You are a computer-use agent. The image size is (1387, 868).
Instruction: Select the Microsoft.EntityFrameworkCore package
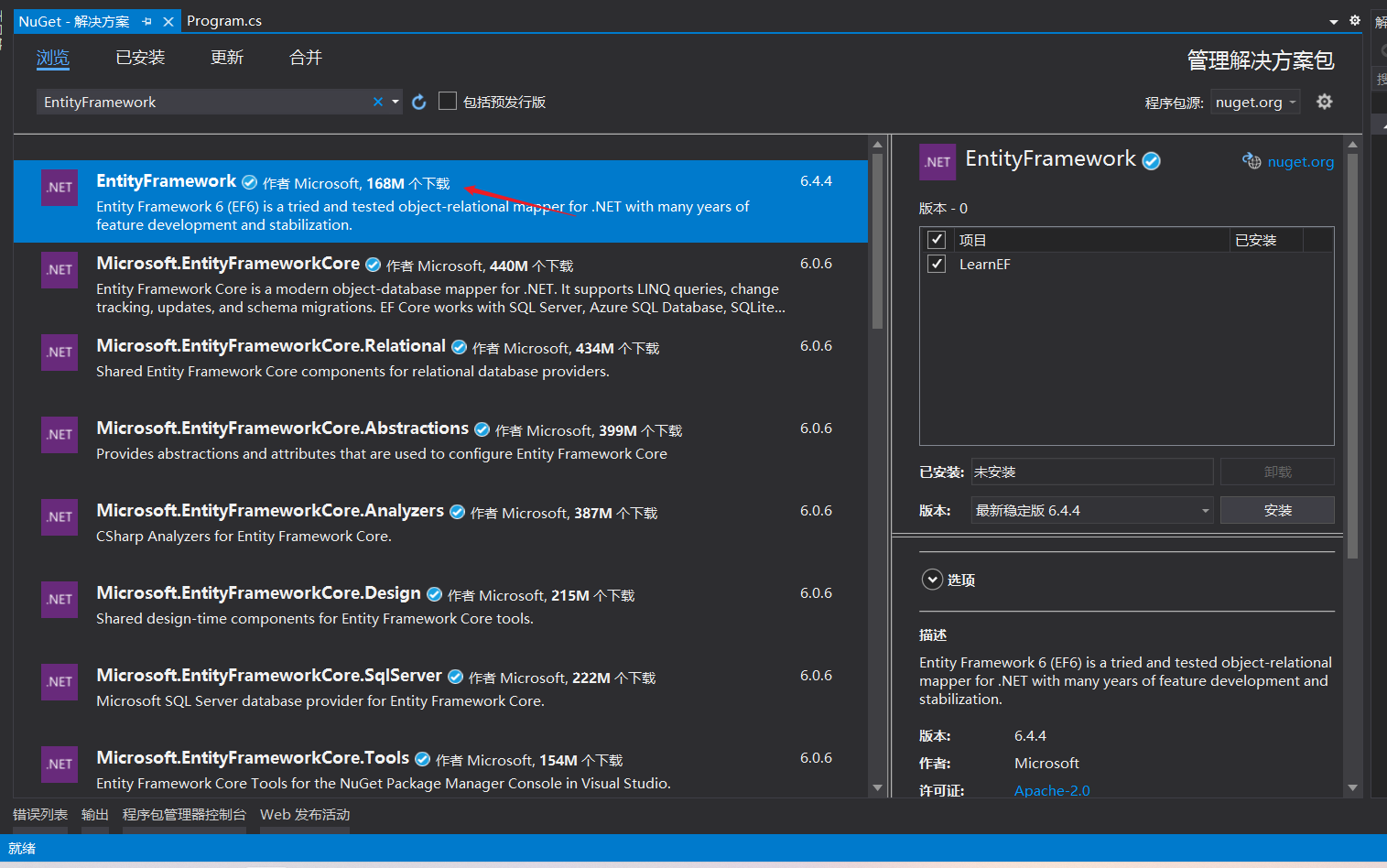440,284
